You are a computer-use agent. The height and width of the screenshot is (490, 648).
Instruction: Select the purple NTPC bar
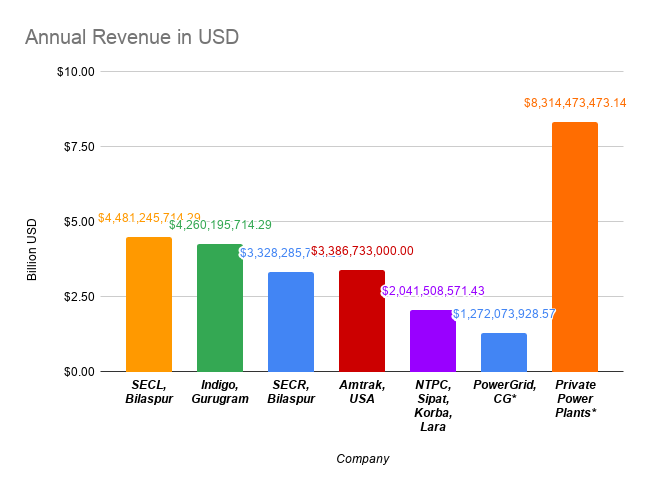point(433,341)
